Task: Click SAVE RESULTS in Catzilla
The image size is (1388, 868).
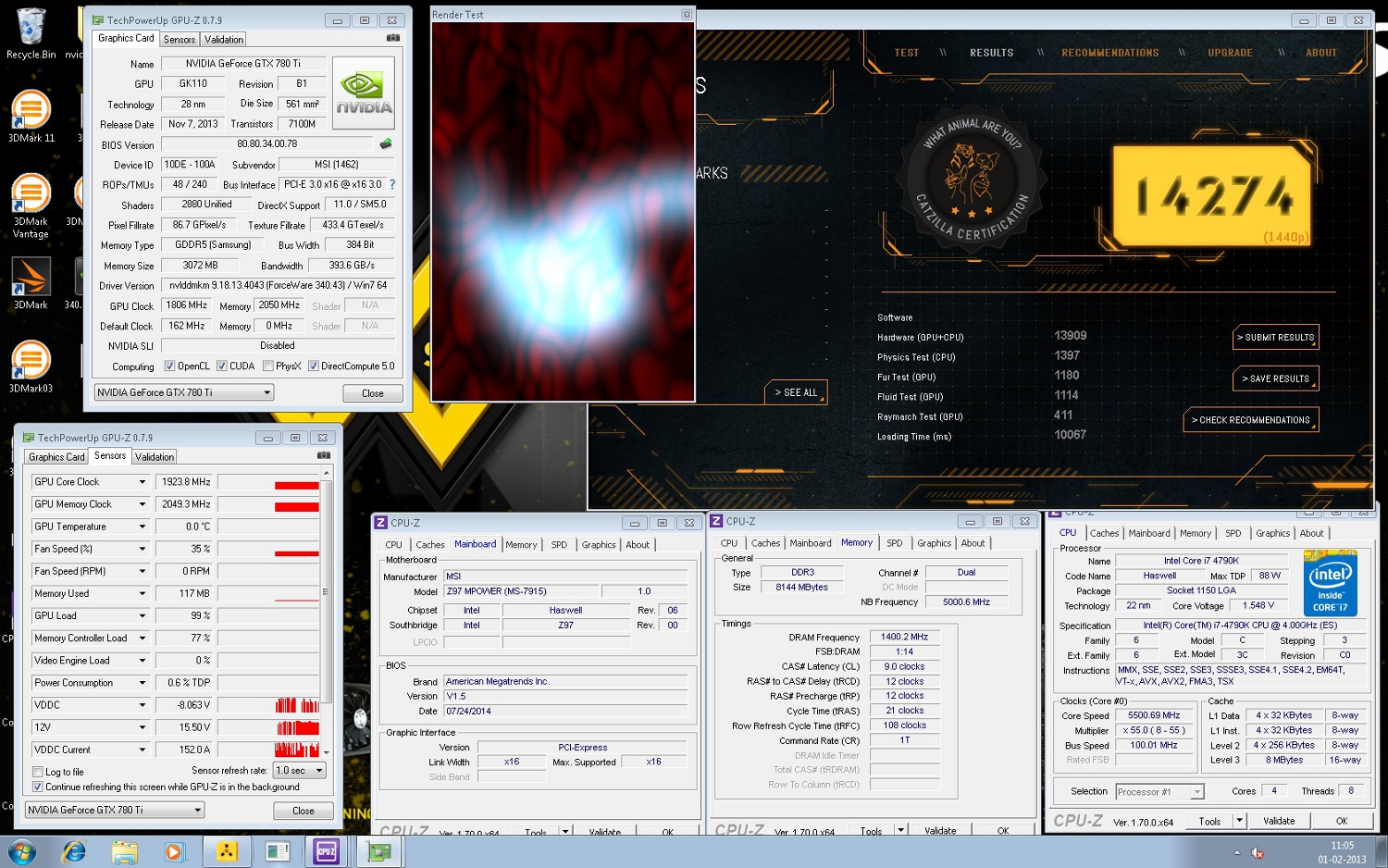Action: point(1276,378)
